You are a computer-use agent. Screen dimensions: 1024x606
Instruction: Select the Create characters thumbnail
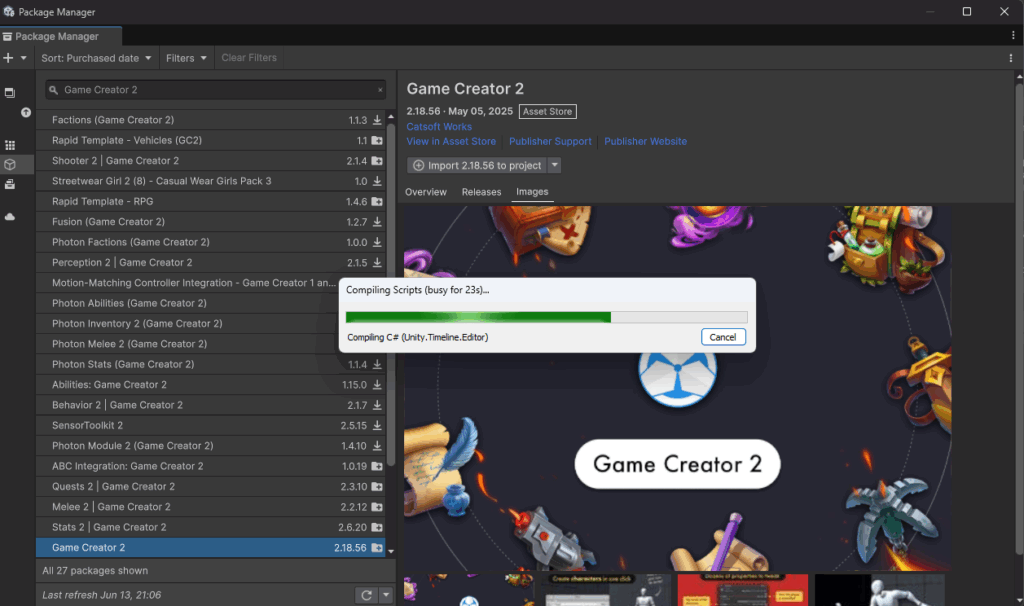coord(606,590)
